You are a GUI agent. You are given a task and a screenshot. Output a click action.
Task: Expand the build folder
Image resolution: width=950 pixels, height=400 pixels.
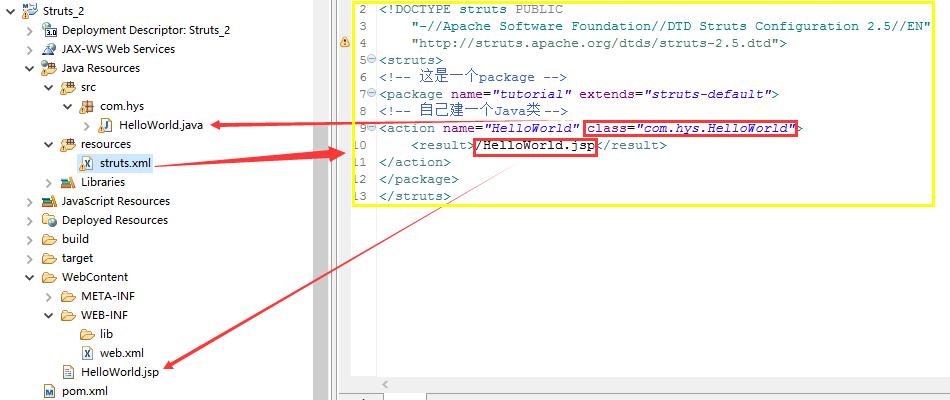coord(30,239)
